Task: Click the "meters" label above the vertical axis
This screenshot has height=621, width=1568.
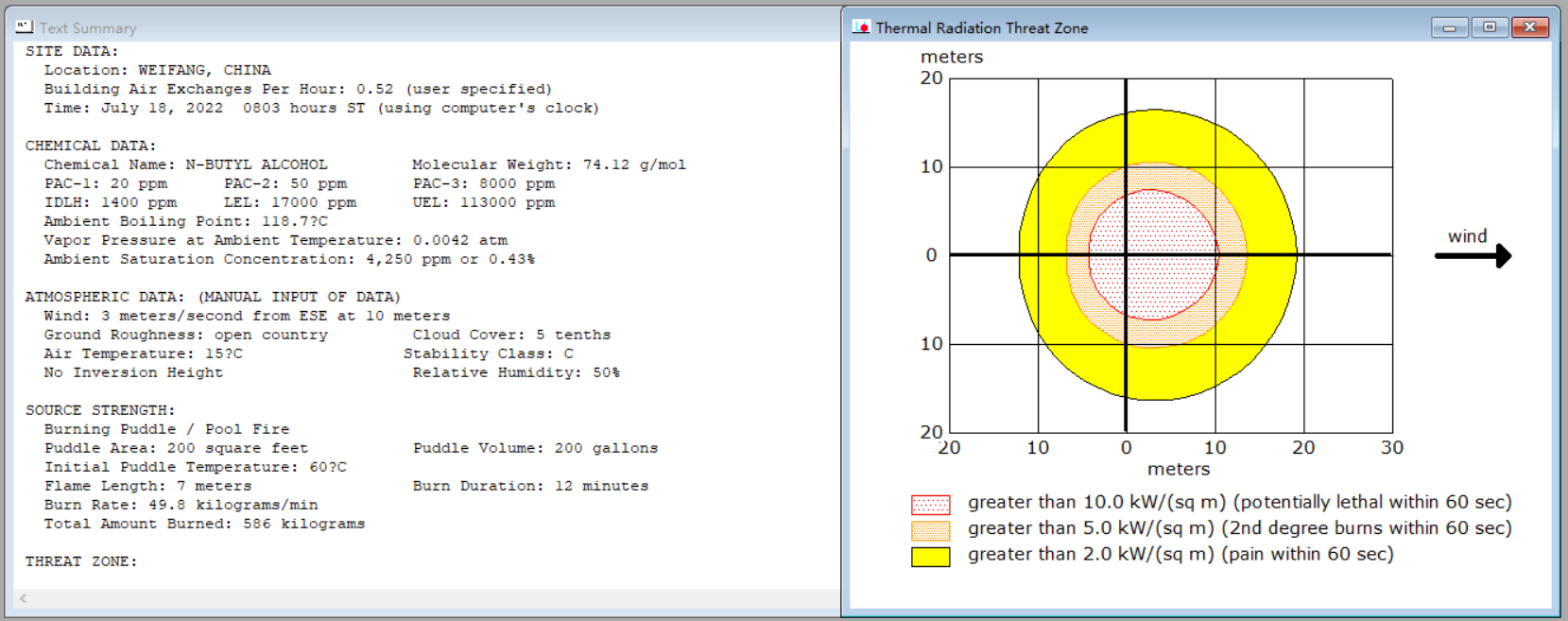Action: click(952, 57)
